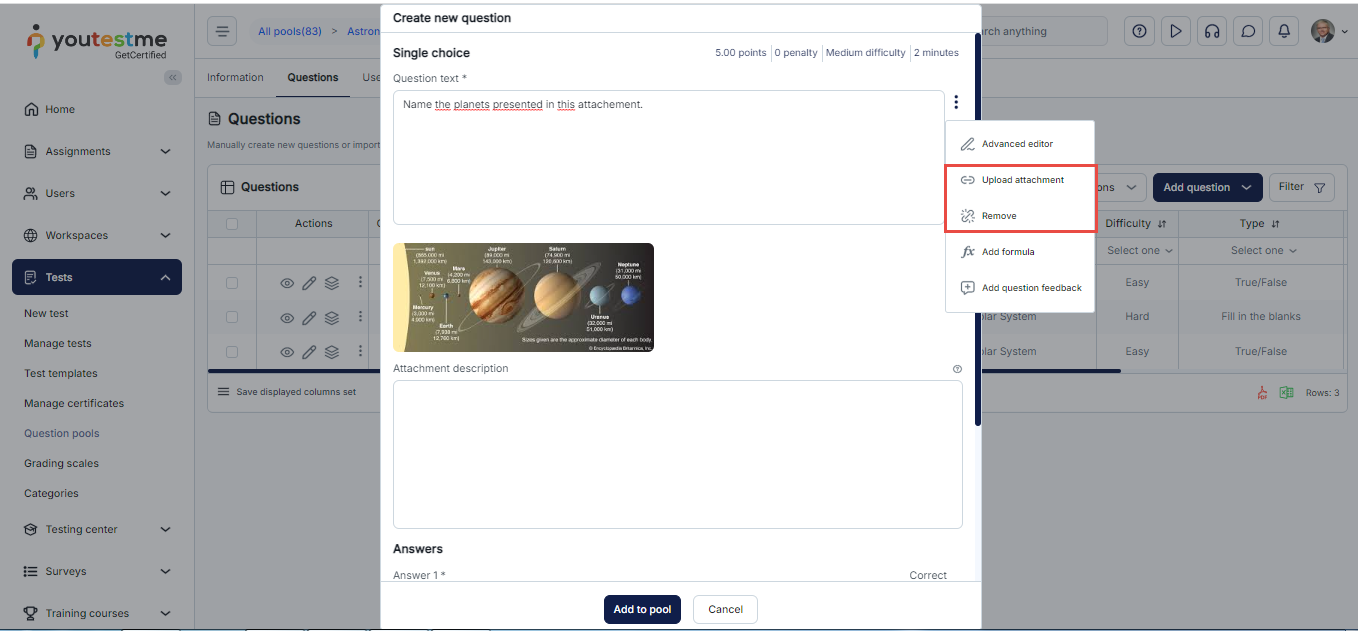Open the three-dot question text options menu
This screenshot has height=631, width=1358.
click(956, 102)
